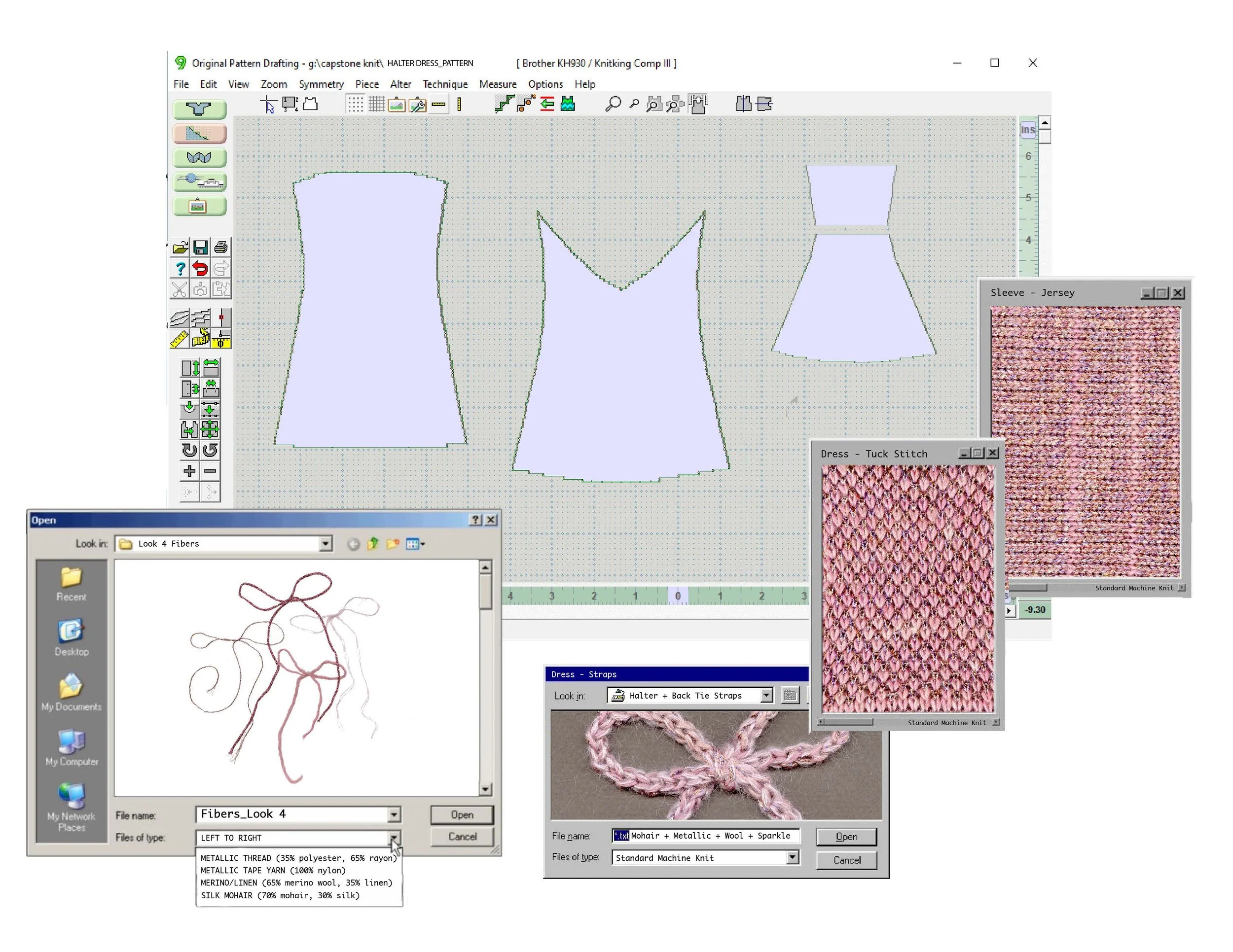Click the large magnifier zoom-in icon
The height and width of the screenshot is (952, 1233).
pos(613,104)
